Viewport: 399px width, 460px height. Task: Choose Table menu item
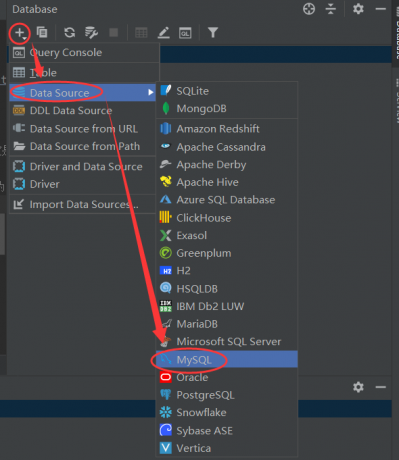click(84, 73)
